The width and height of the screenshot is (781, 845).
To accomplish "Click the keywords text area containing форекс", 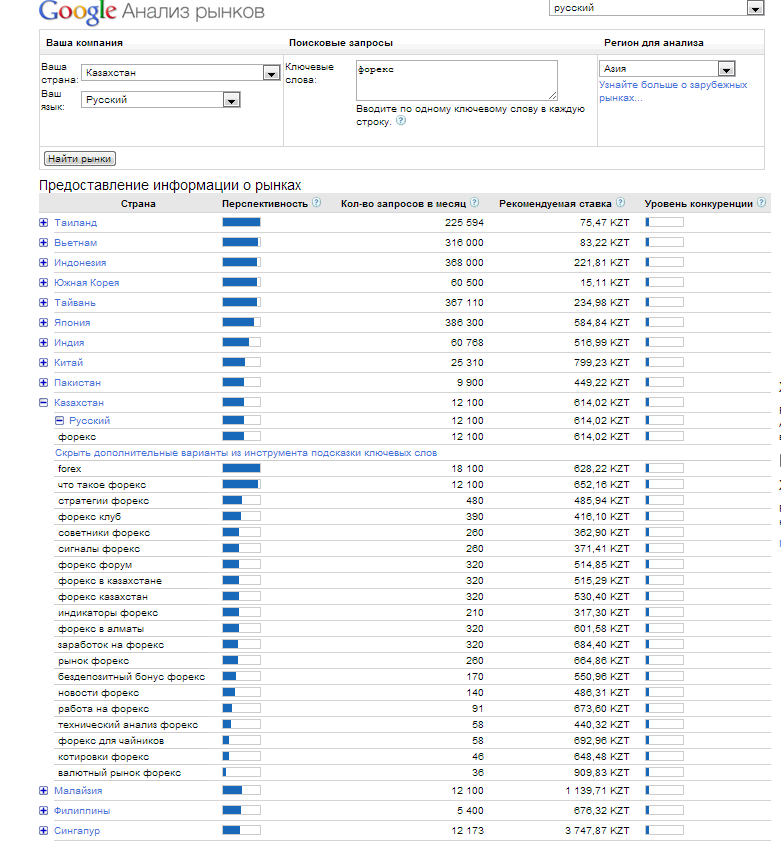I will (x=457, y=80).
